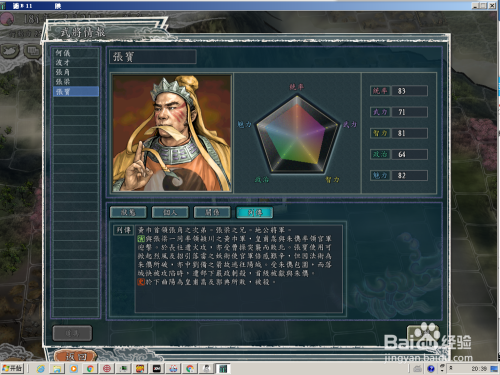Open the tab left of 個人
This screenshot has height=375, width=500.
click(x=128, y=212)
